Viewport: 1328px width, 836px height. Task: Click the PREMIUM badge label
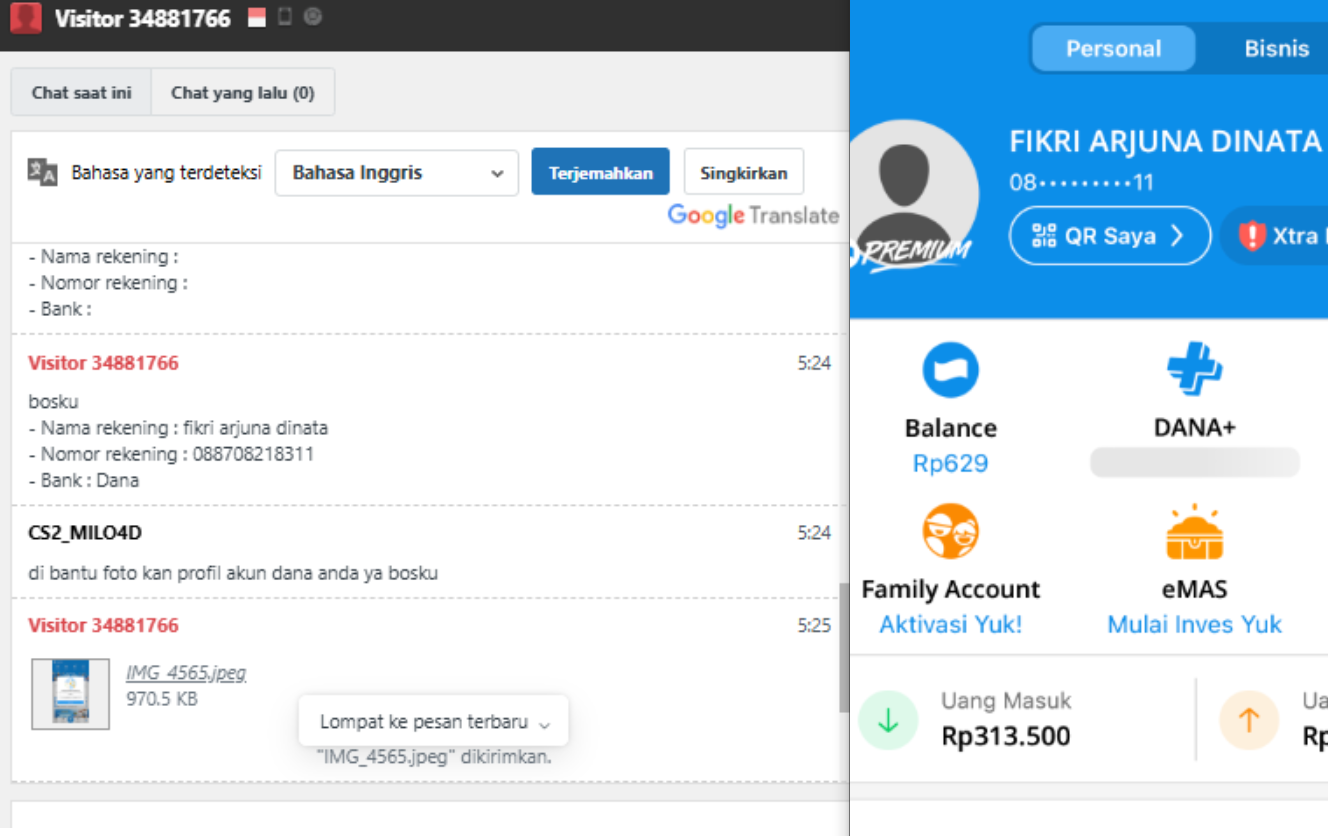[x=913, y=252]
